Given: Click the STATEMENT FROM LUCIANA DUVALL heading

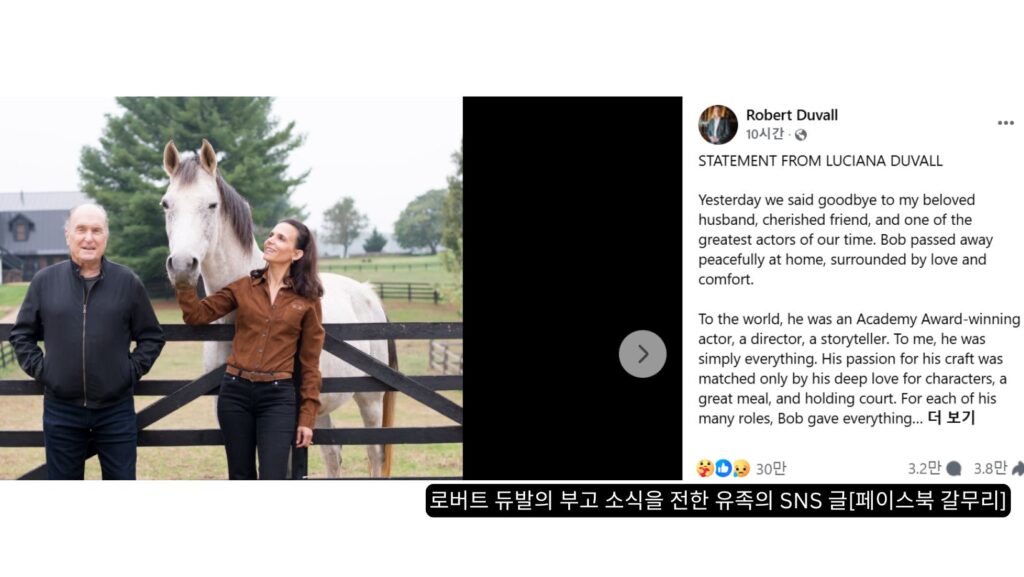Looking at the screenshot, I should tap(820, 161).
